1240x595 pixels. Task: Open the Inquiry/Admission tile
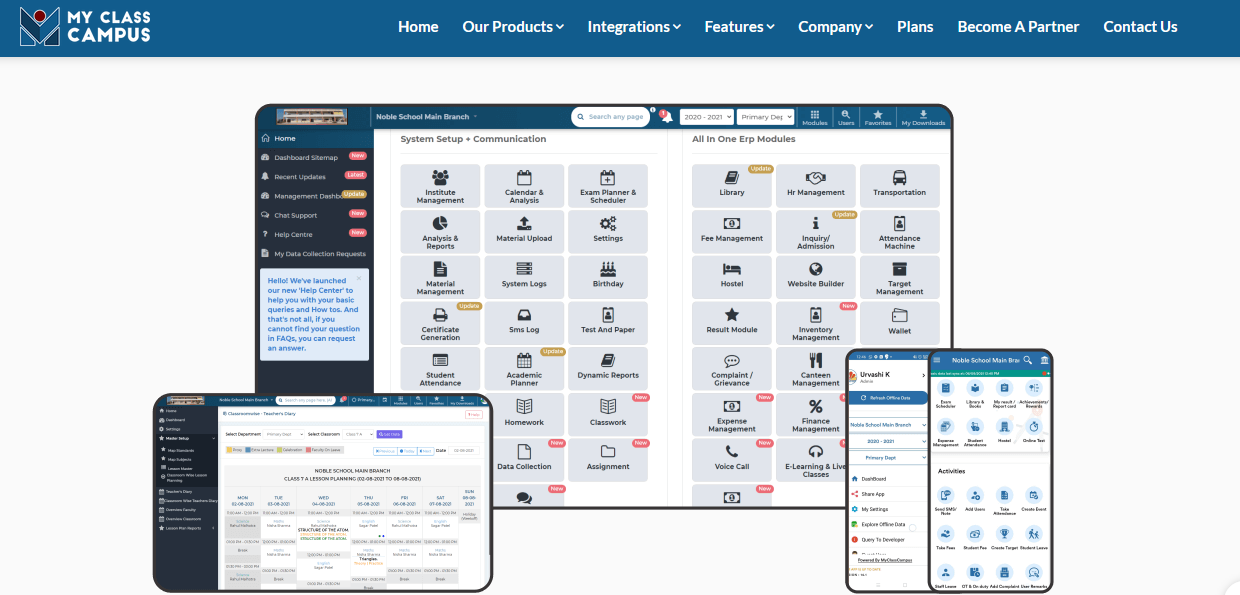tap(816, 232)
